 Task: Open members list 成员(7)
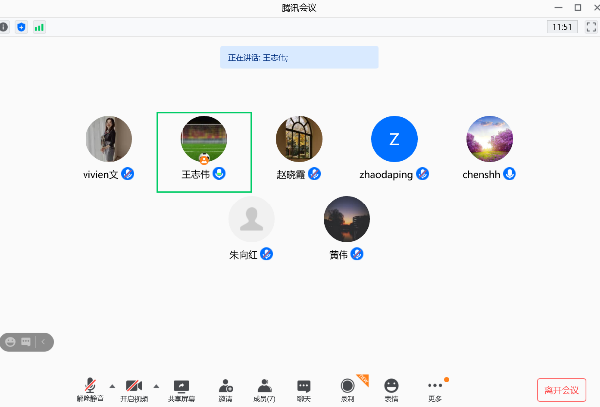[264, 388]
